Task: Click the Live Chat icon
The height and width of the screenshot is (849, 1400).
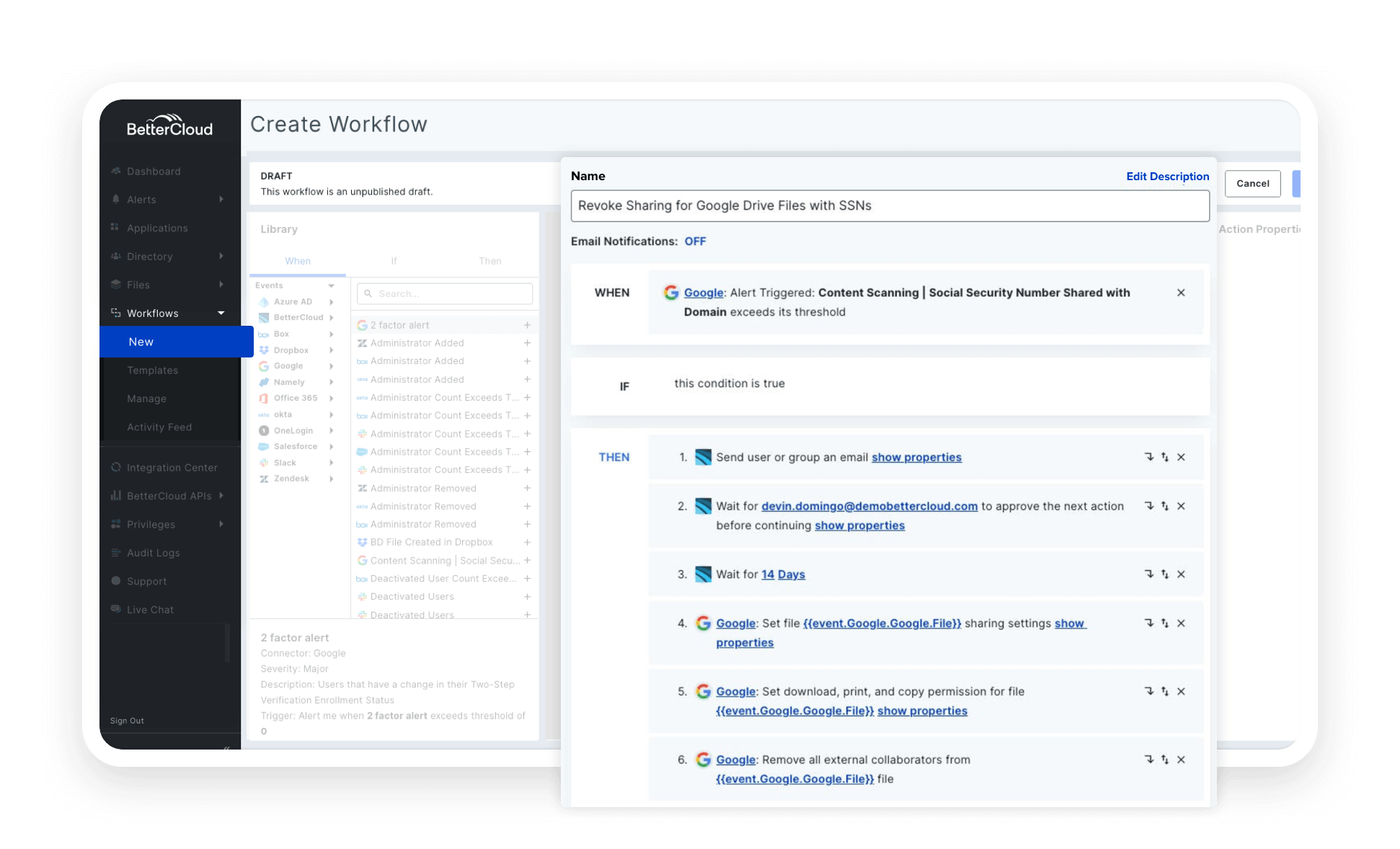Action: (x=115, y=609)
